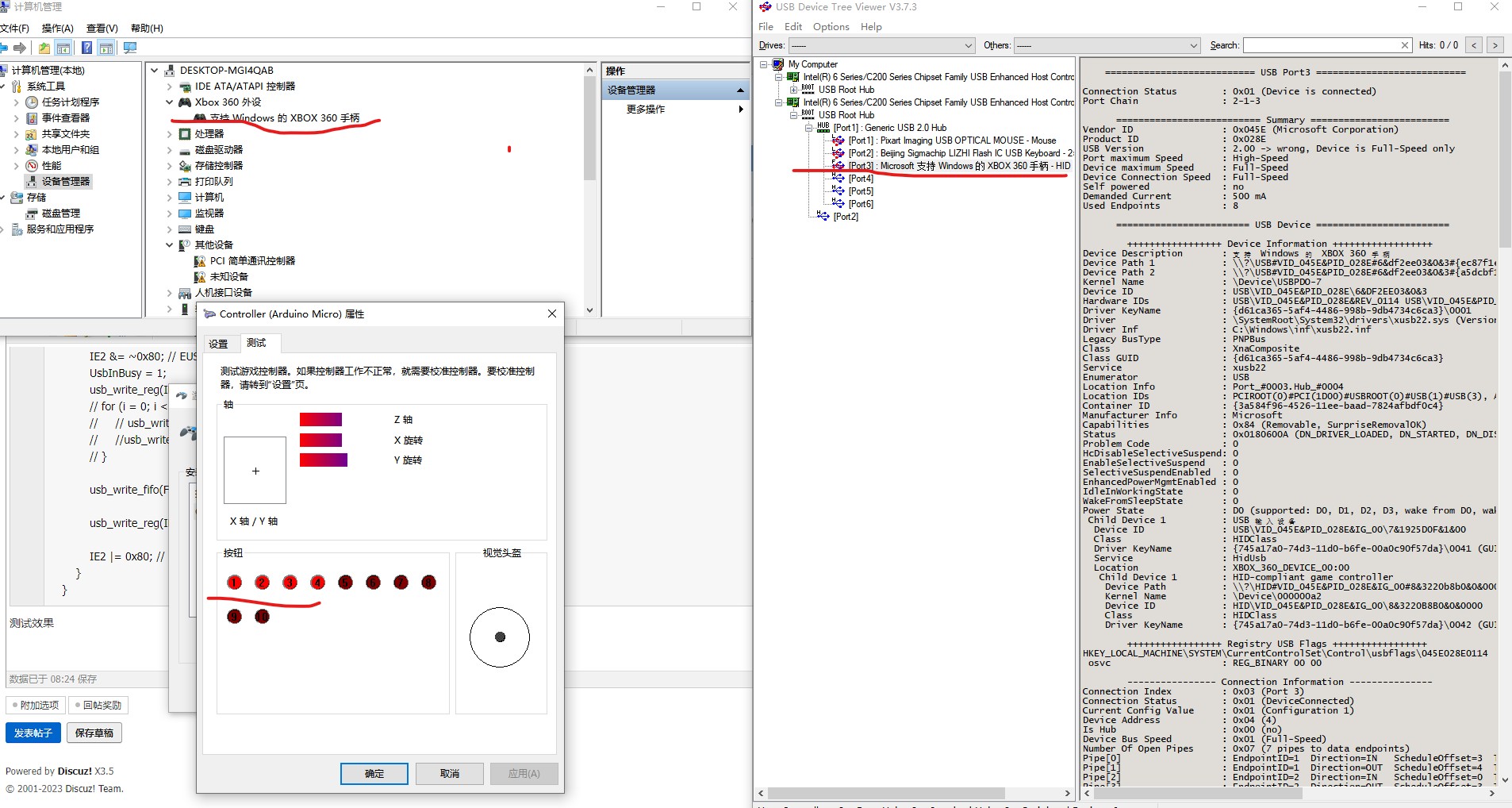Click the USB icon next to [Port5]

(x=839, y=191)
